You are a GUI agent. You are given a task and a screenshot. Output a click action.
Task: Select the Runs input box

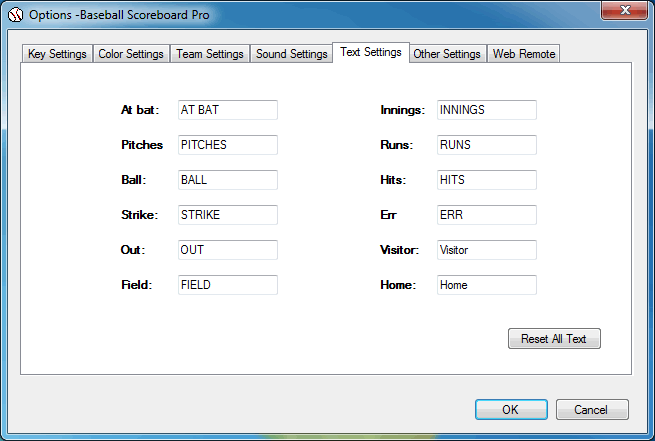pos(486,145)
